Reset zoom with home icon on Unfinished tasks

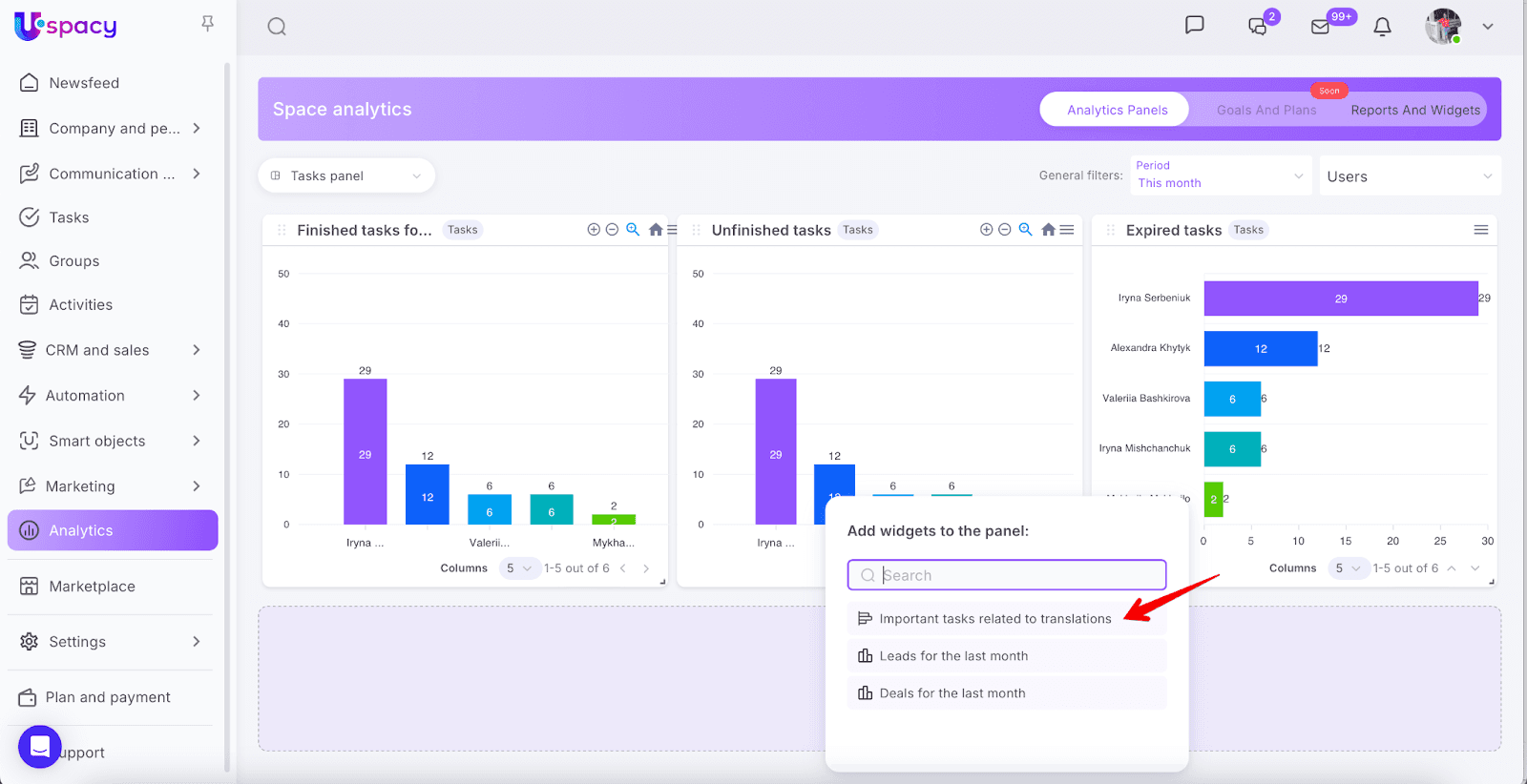(x=1048, y=230)
